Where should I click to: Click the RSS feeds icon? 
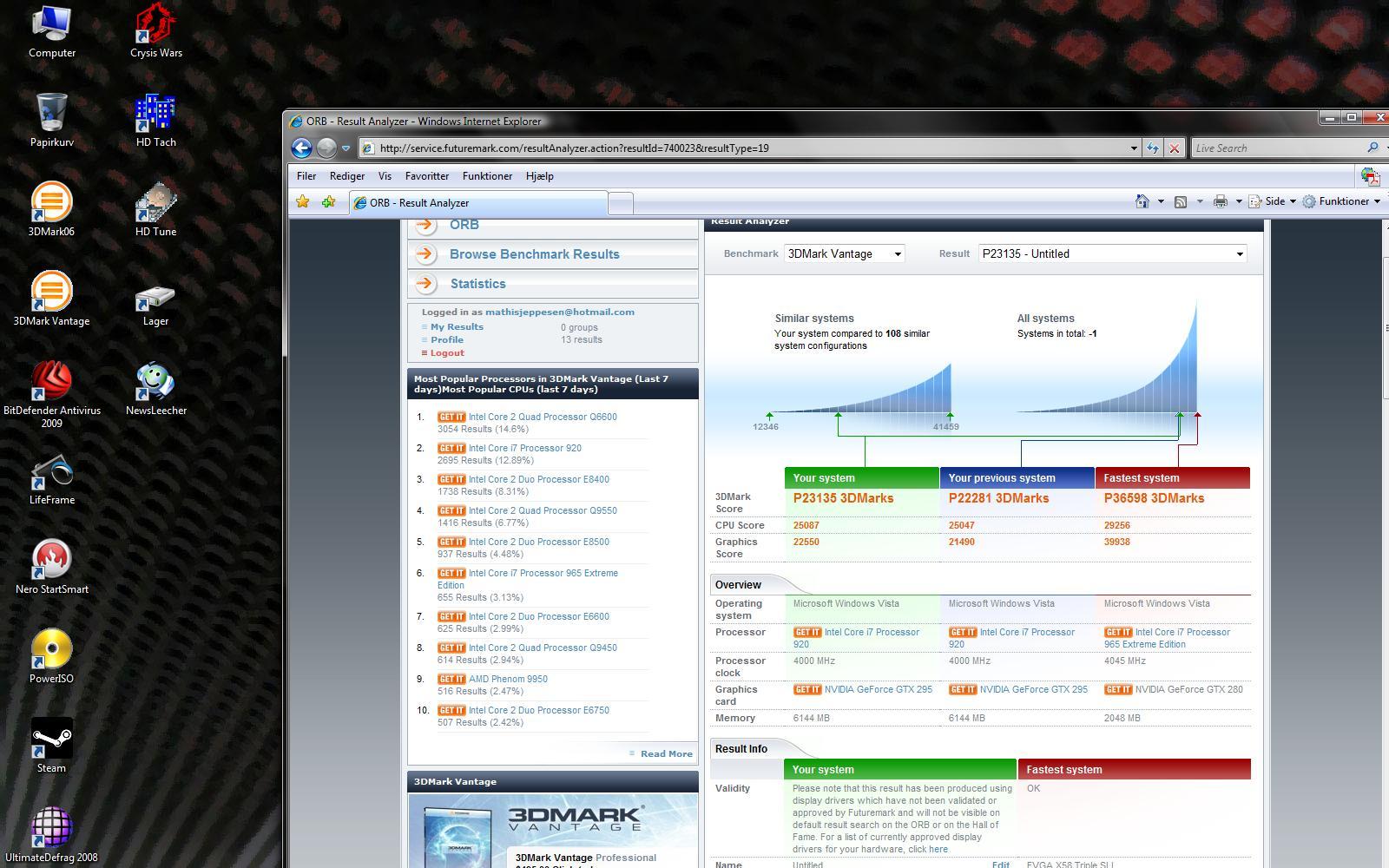1181,201
